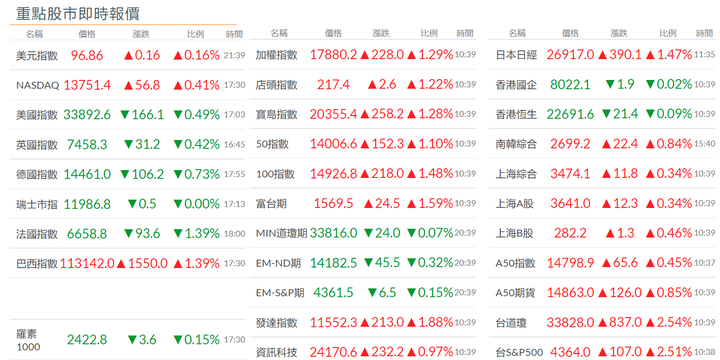Click the 巴西指數 name
The image size is (720, 360).
(37, 264)
